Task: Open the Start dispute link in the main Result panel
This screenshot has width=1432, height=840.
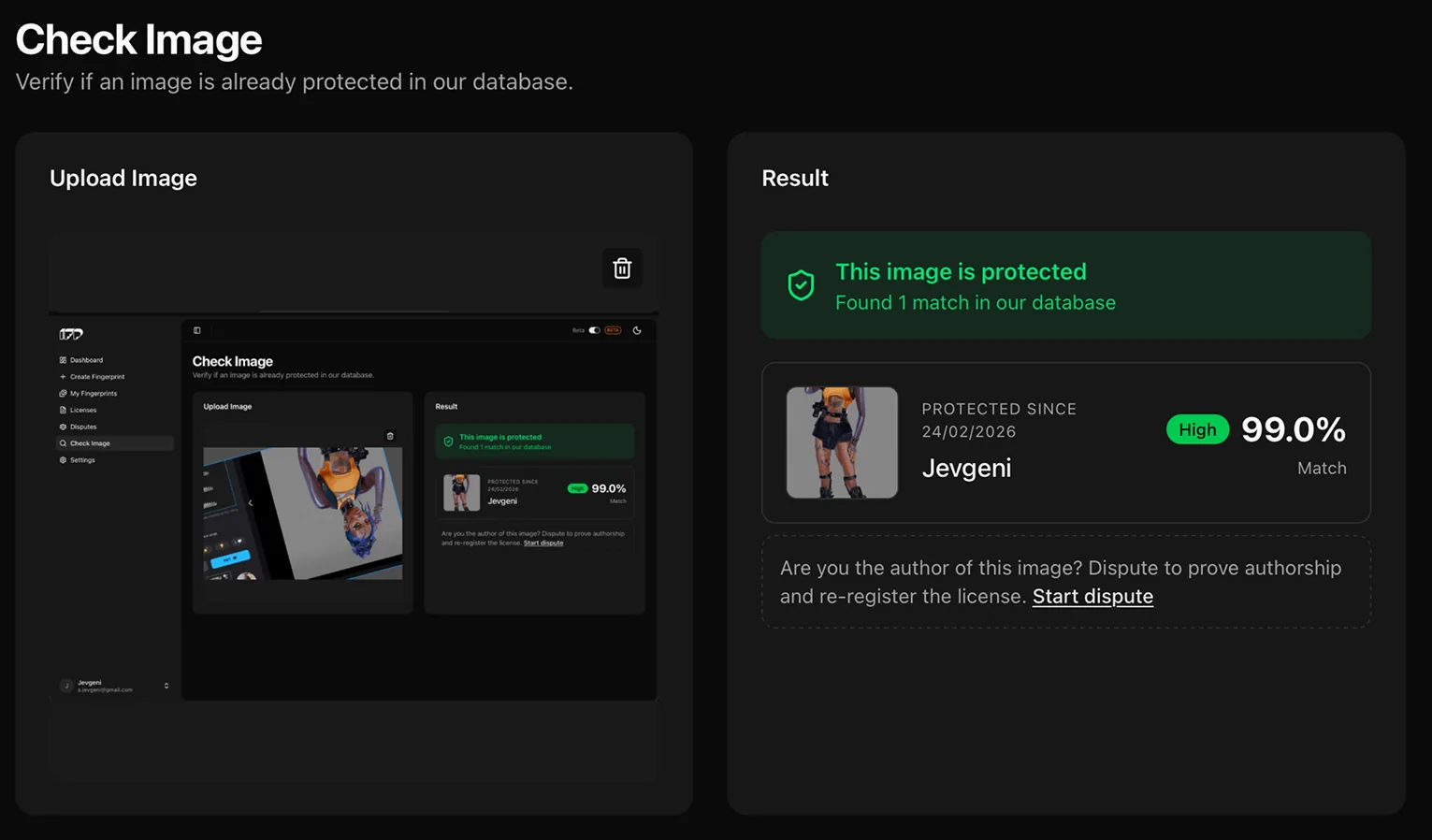Action: [1092, 597]
